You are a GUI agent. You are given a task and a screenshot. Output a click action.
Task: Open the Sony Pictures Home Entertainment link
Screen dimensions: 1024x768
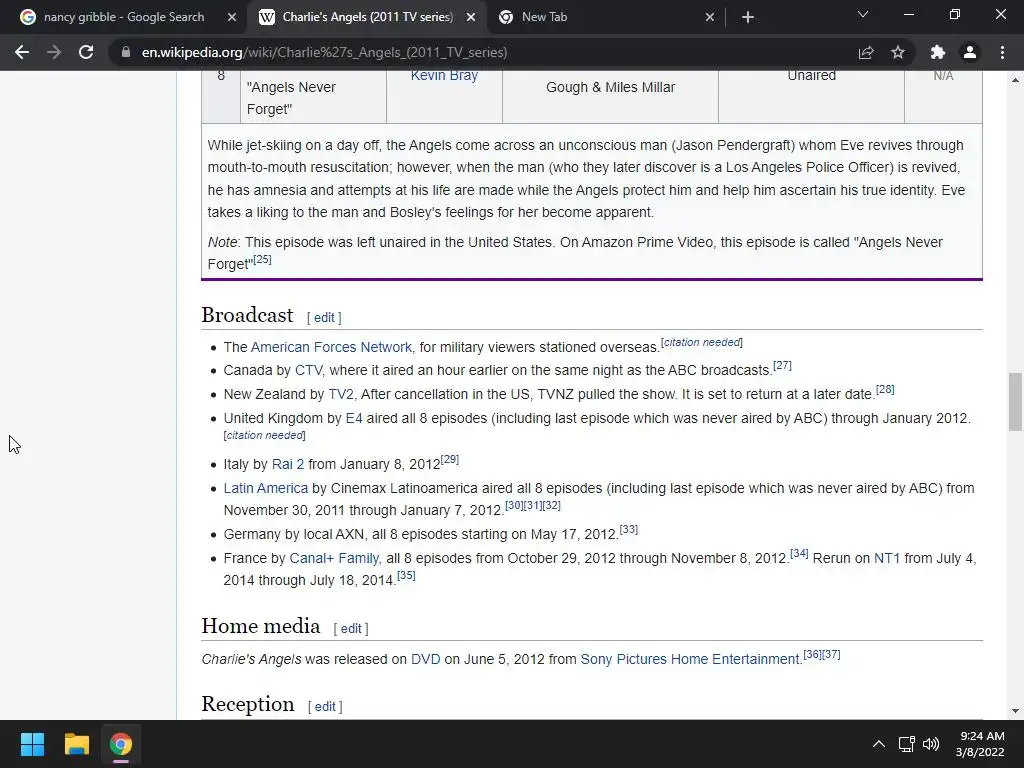click(691, 659)
